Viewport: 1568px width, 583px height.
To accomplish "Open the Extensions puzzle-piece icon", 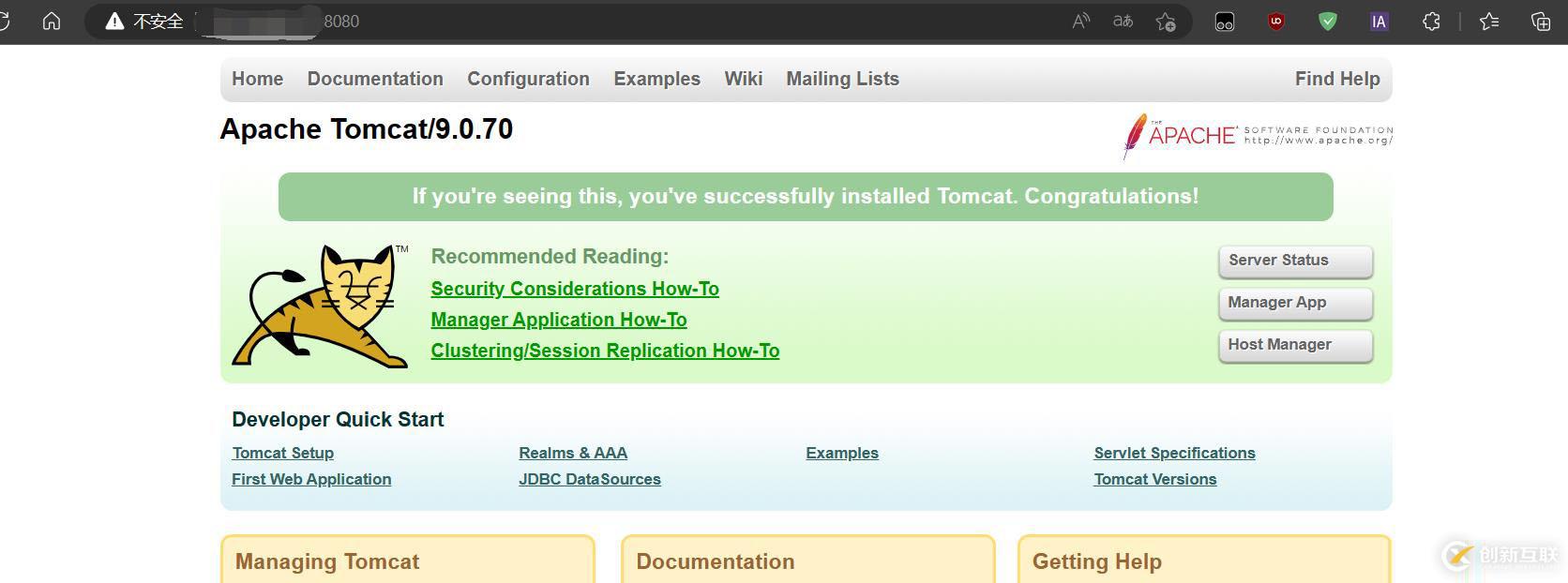I will pyautogui.click(x=1431, y=22).
